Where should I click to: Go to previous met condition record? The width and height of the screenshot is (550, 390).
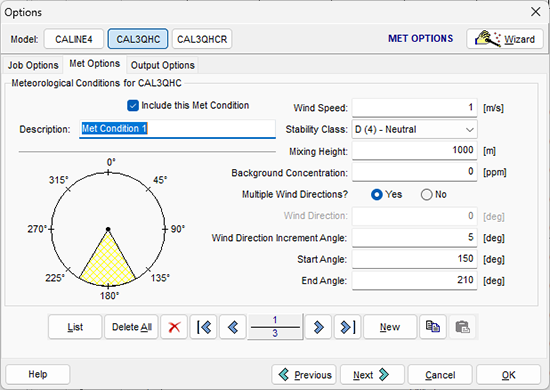click(x=233, y=327)
